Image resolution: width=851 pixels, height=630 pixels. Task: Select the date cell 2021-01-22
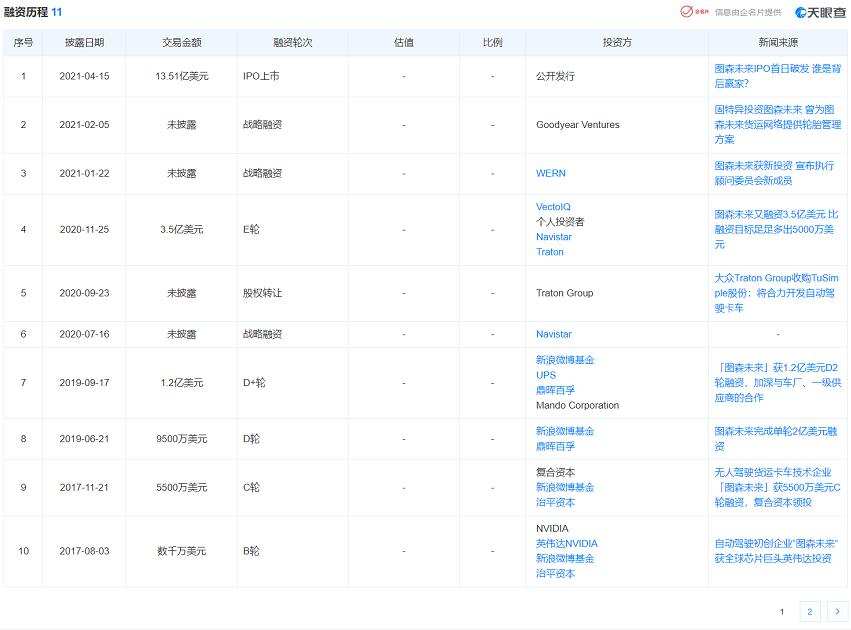(x=84, y=173)
